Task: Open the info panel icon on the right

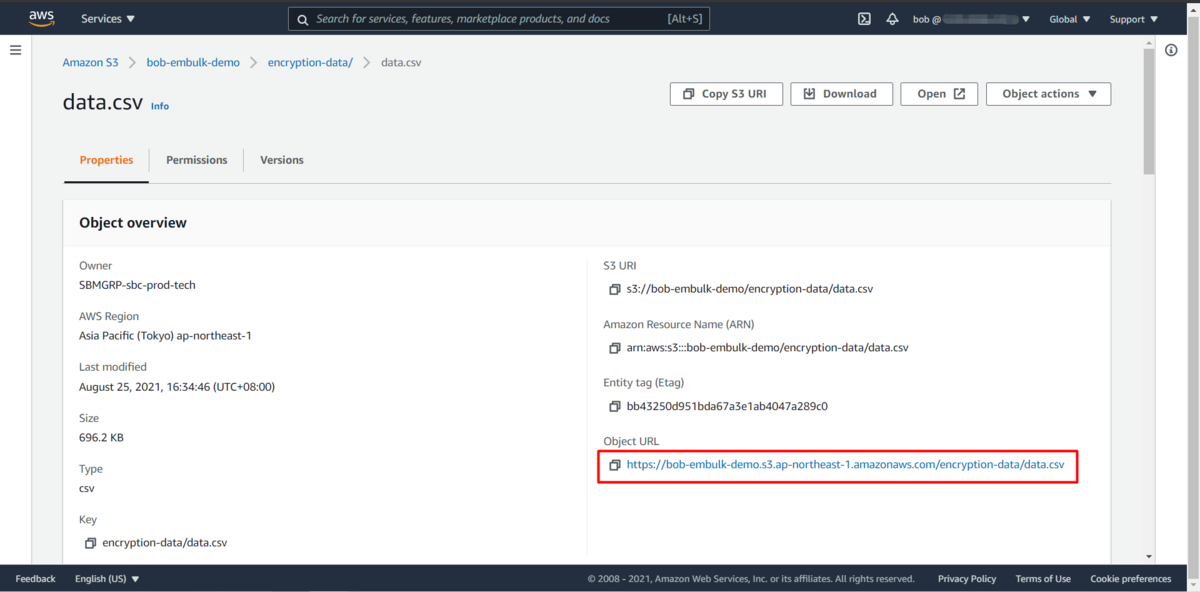Action: [x=1171, y=49]
